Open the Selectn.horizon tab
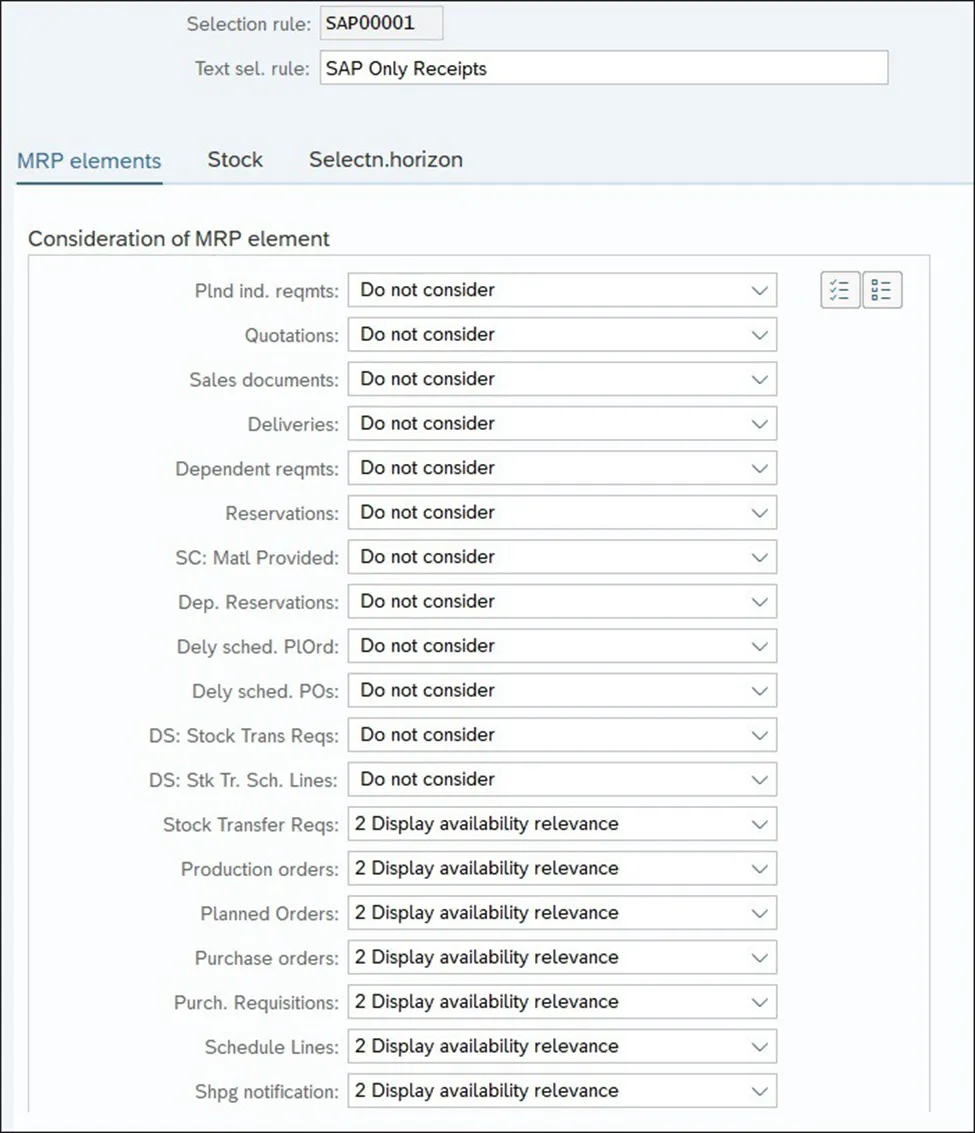 pos(385,160)
